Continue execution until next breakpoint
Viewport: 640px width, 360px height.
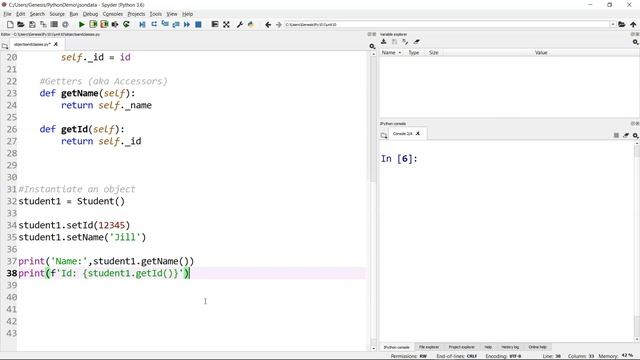(x=187, y=24)
